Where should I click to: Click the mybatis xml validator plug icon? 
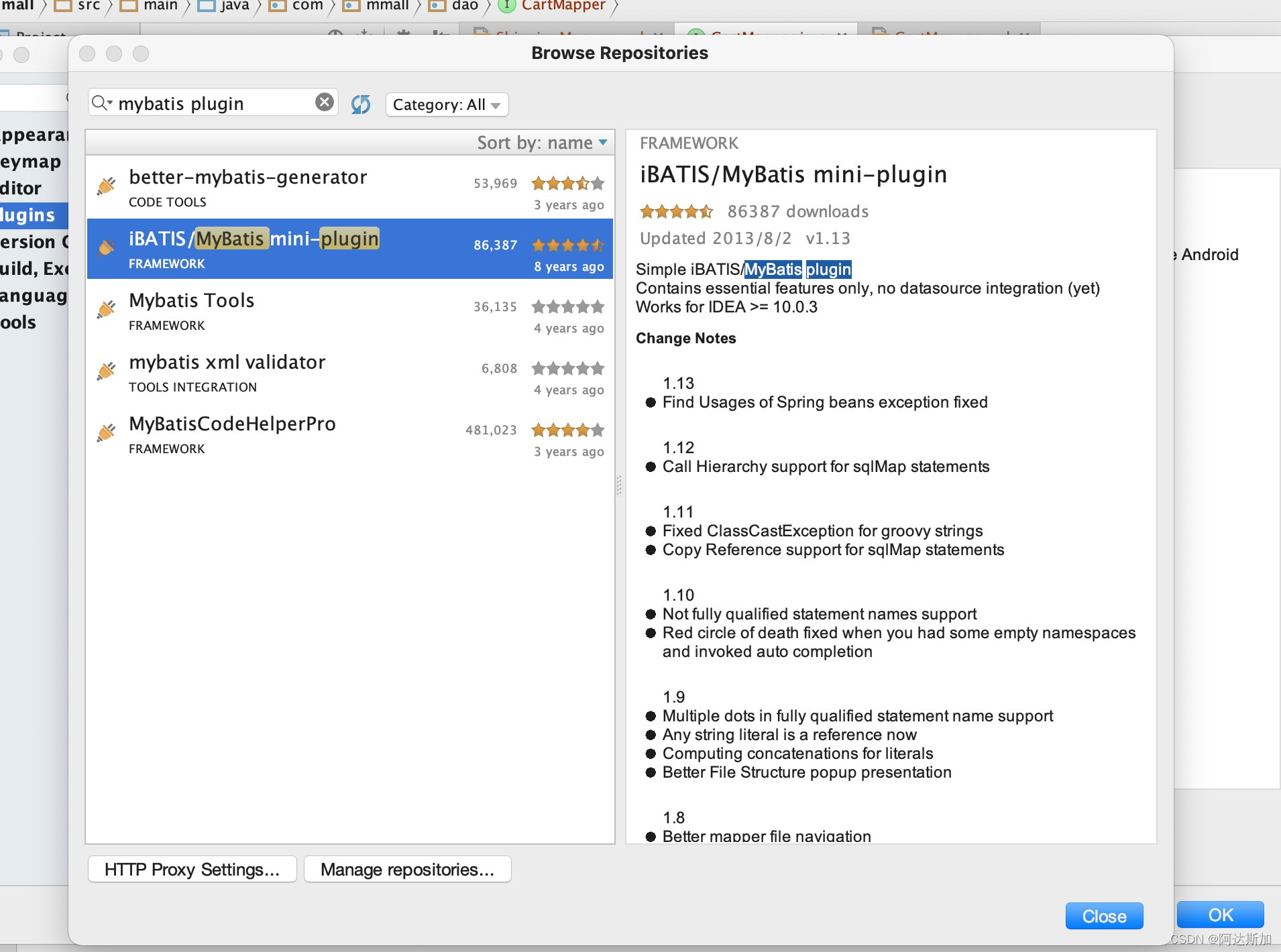pyautogui.click(x=106, y=371)
